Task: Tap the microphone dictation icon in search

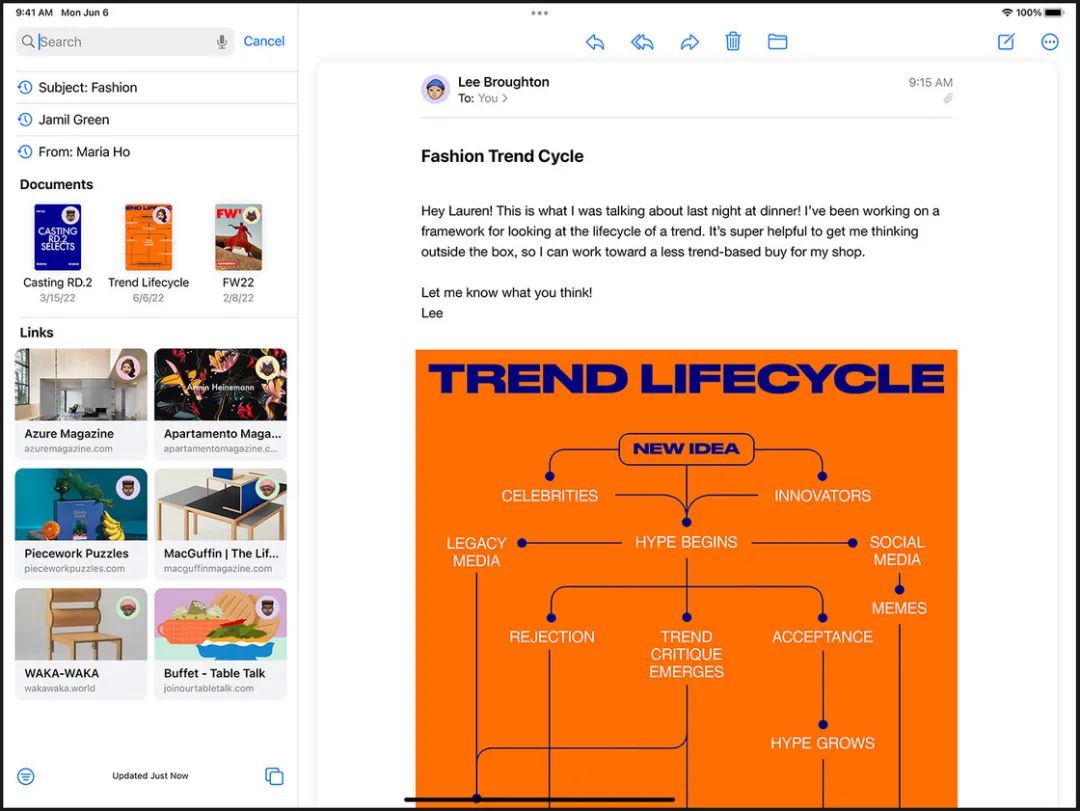Action: (x=222, y=42)
